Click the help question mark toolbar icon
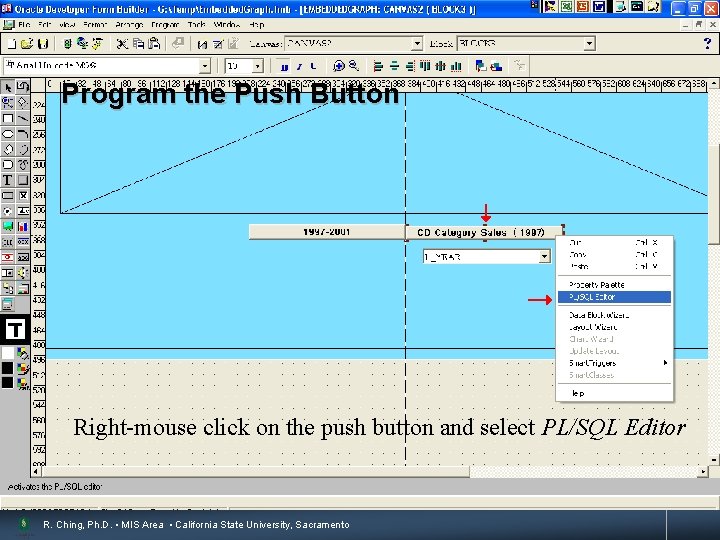 (707, 44)
